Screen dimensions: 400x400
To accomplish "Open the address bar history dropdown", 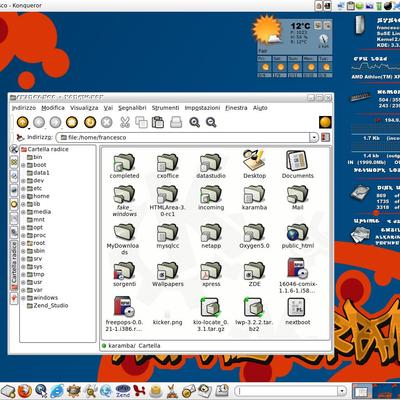I will (x=313, y=137).
